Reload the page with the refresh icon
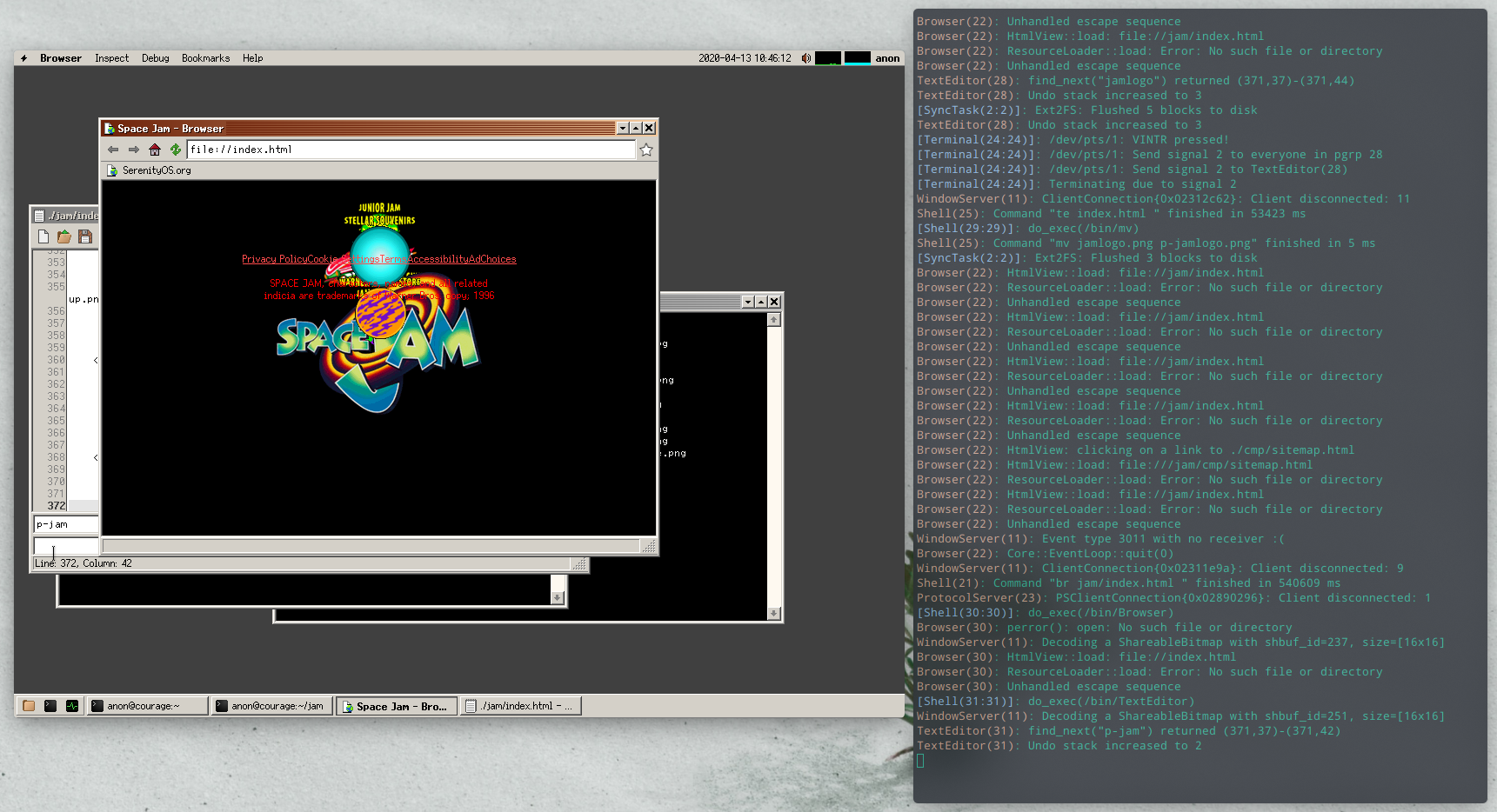This screenshot has width=1497, height=812. tap(176, 149)
